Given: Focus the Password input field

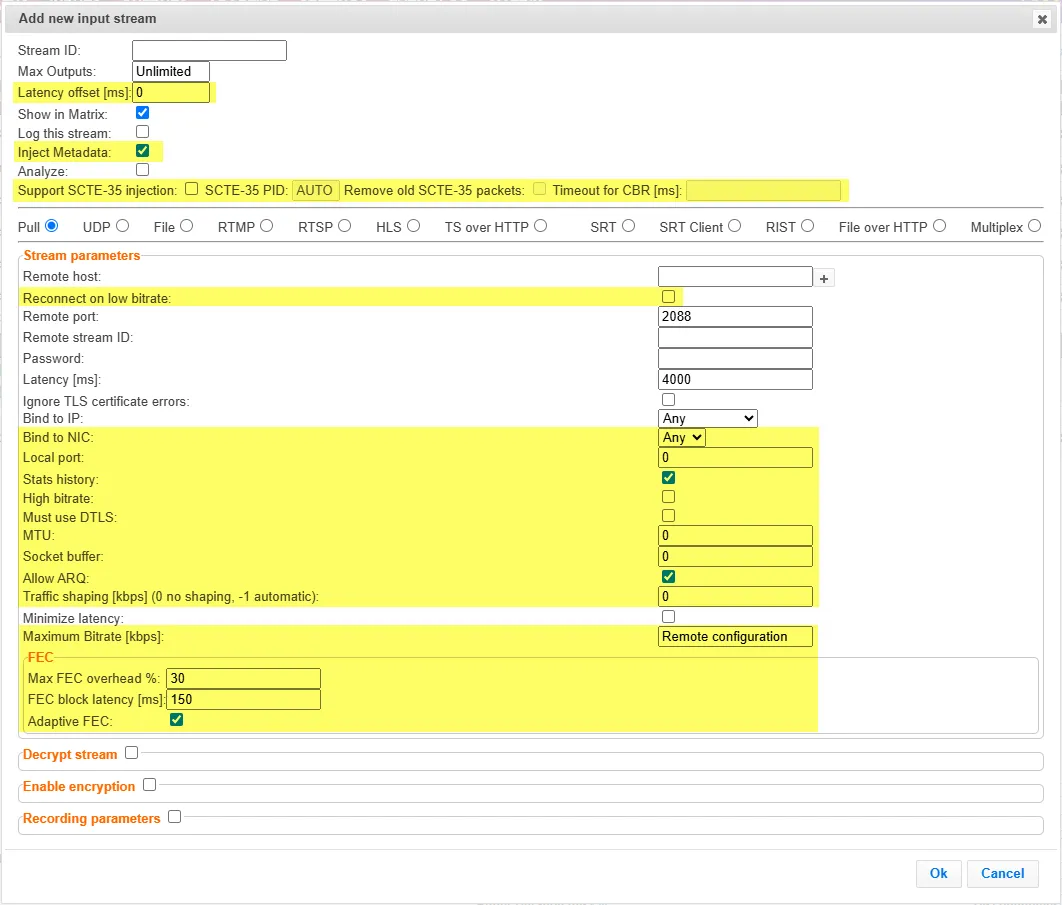Looking at the screenshot, I should click(x=735, y=358).
